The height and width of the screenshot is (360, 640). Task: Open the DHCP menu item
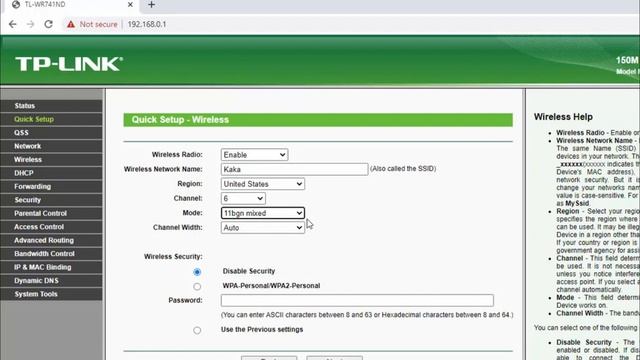tap(51, 173)
